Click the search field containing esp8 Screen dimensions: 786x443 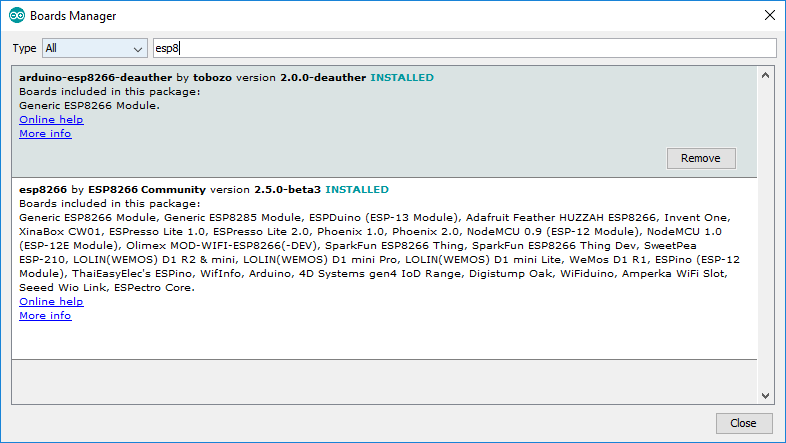[463, 48]
